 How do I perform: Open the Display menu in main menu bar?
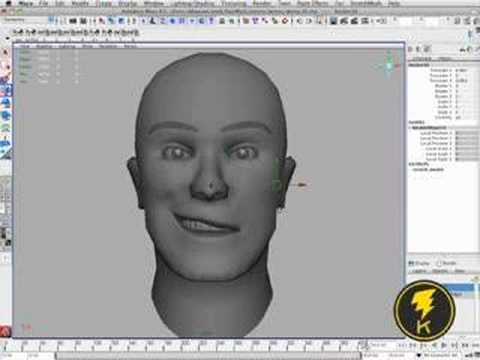(128, 4)
